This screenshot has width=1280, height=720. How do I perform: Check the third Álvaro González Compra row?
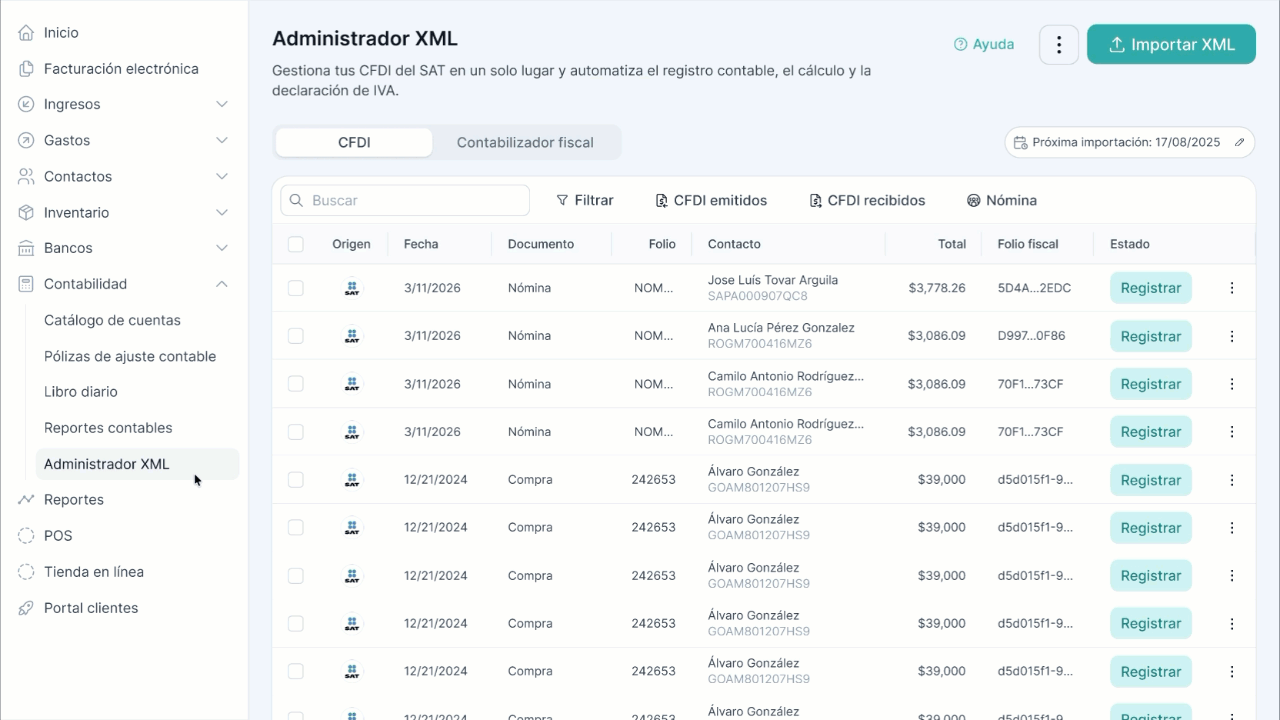pos(296,576)
